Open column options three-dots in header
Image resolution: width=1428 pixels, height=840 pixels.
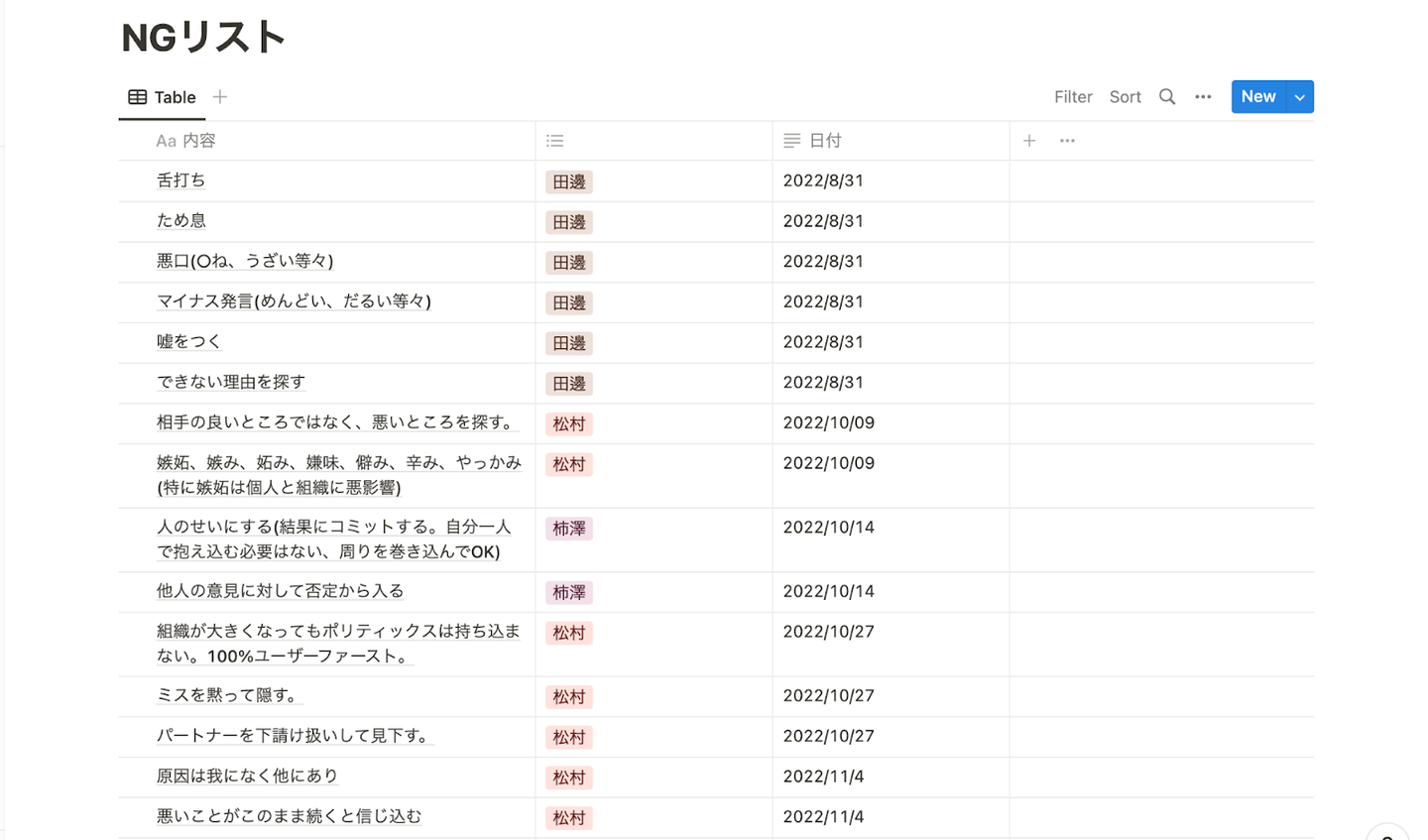point(1067,141)
